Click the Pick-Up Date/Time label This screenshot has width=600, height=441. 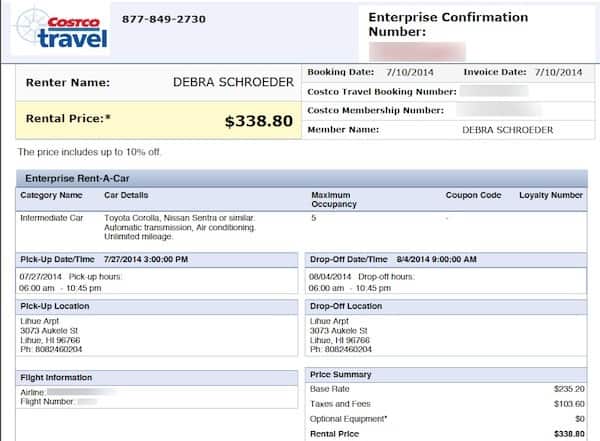pos(57,260)
